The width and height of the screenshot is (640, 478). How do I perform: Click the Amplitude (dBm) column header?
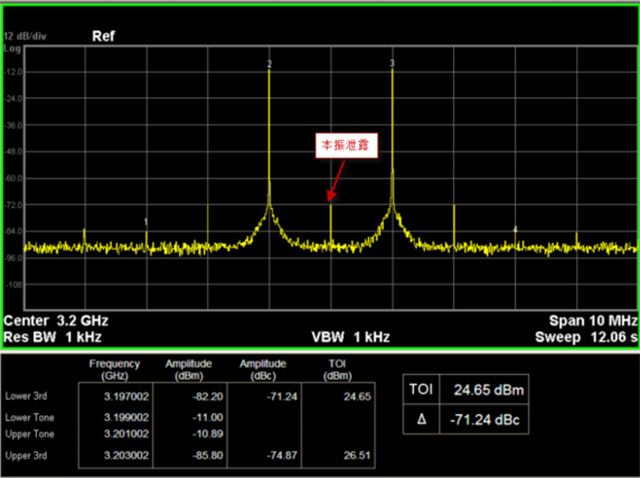[x=189, y=370]
